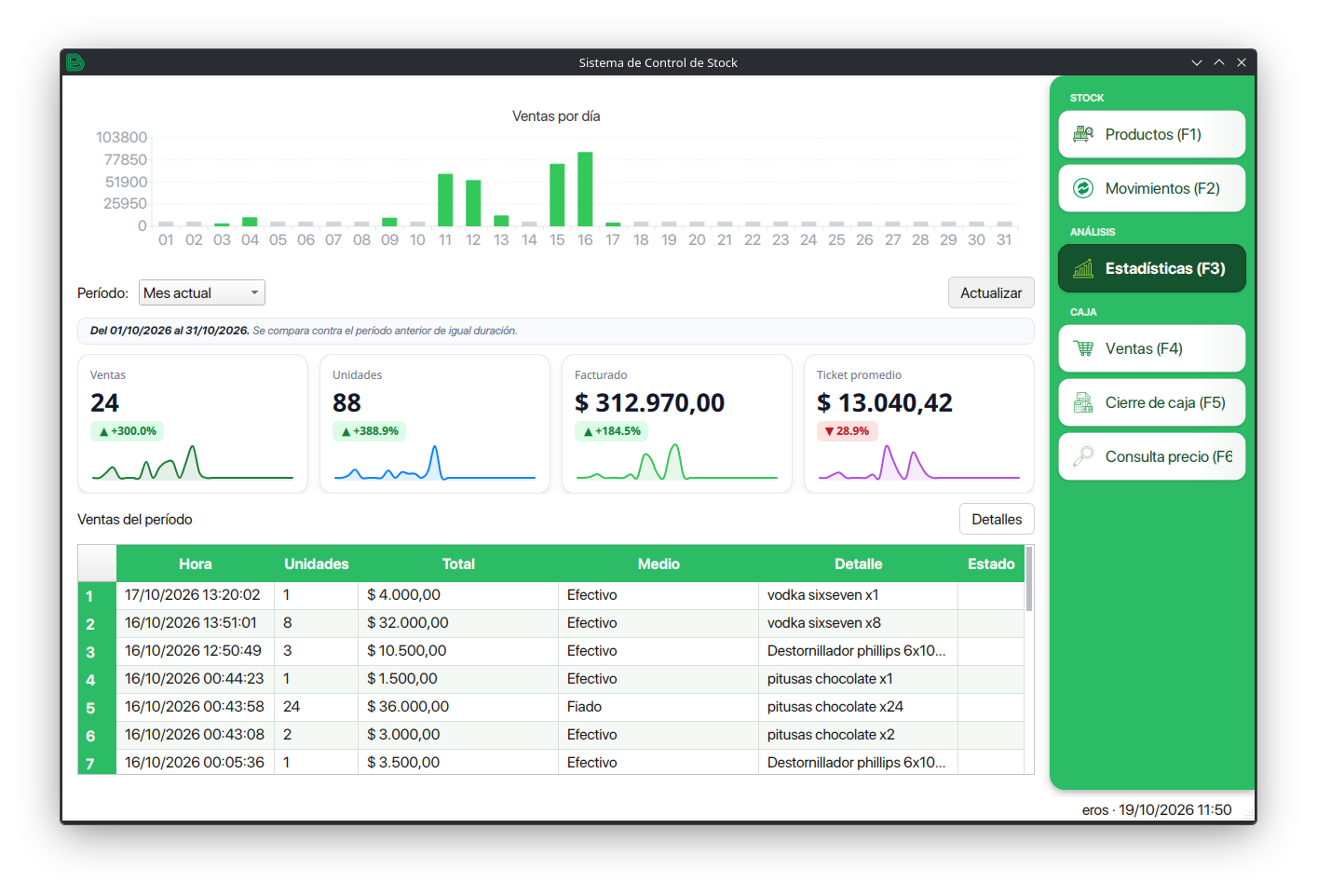Click the Ventas shopping cart icon
Viewport: 1317px width, 896px height.
[1083, 348]
